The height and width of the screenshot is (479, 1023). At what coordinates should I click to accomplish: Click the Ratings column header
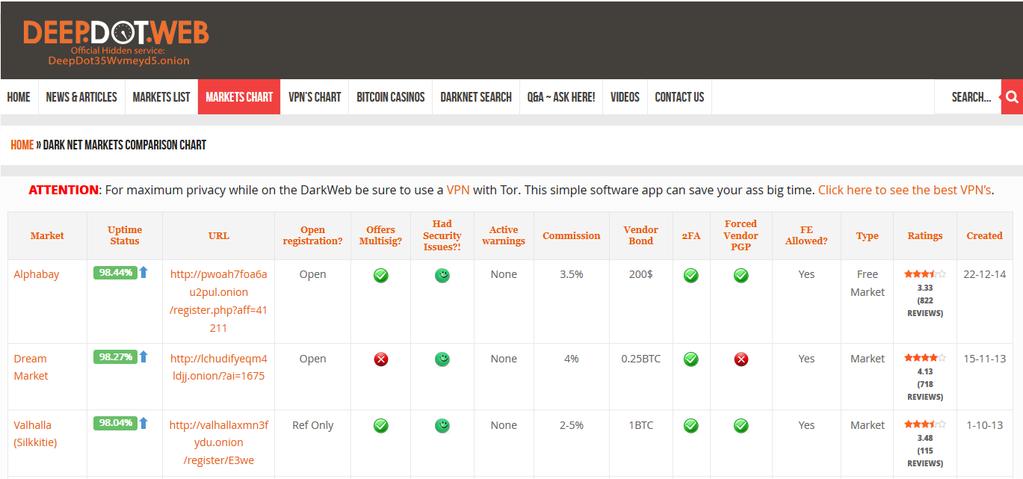pos(925,236)
